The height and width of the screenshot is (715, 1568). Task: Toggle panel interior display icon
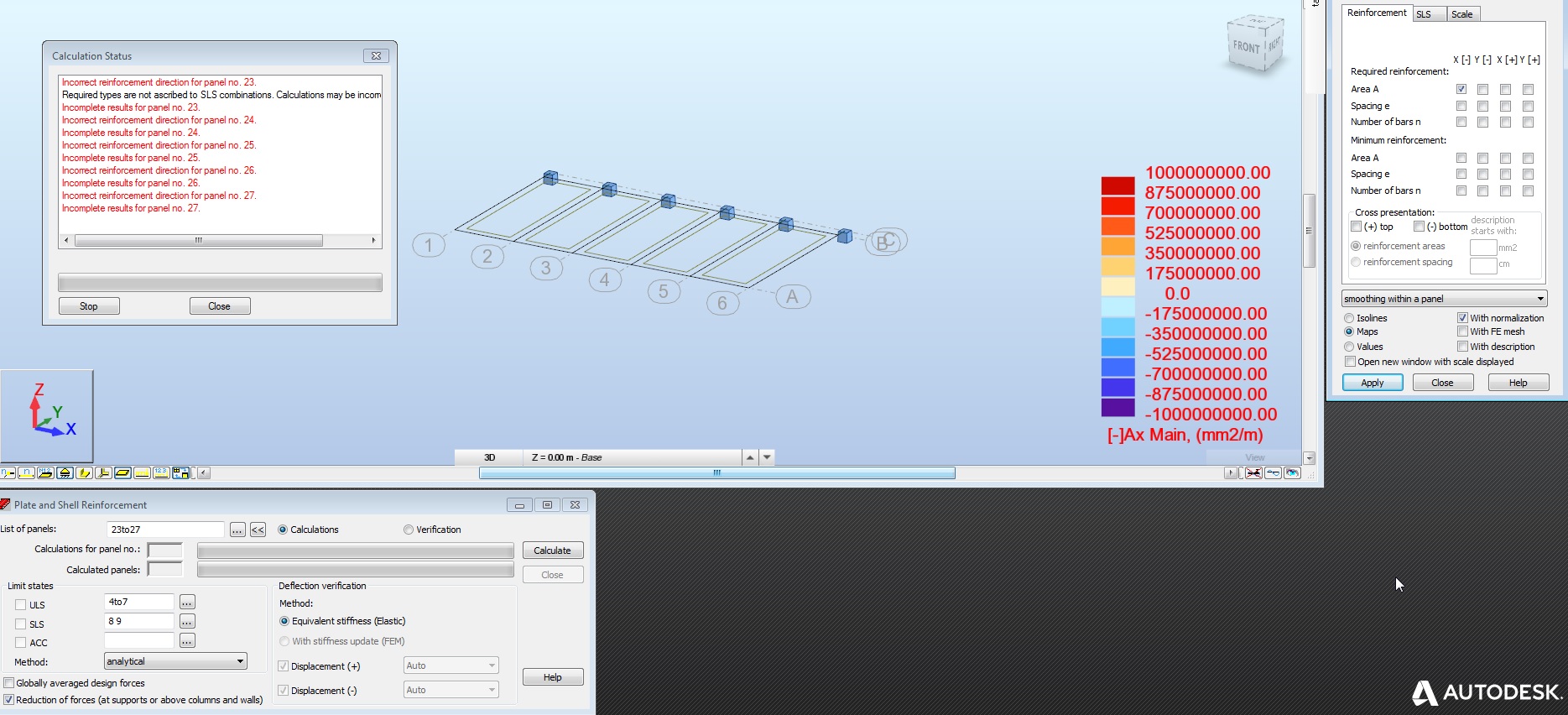(x=122, y=473)
